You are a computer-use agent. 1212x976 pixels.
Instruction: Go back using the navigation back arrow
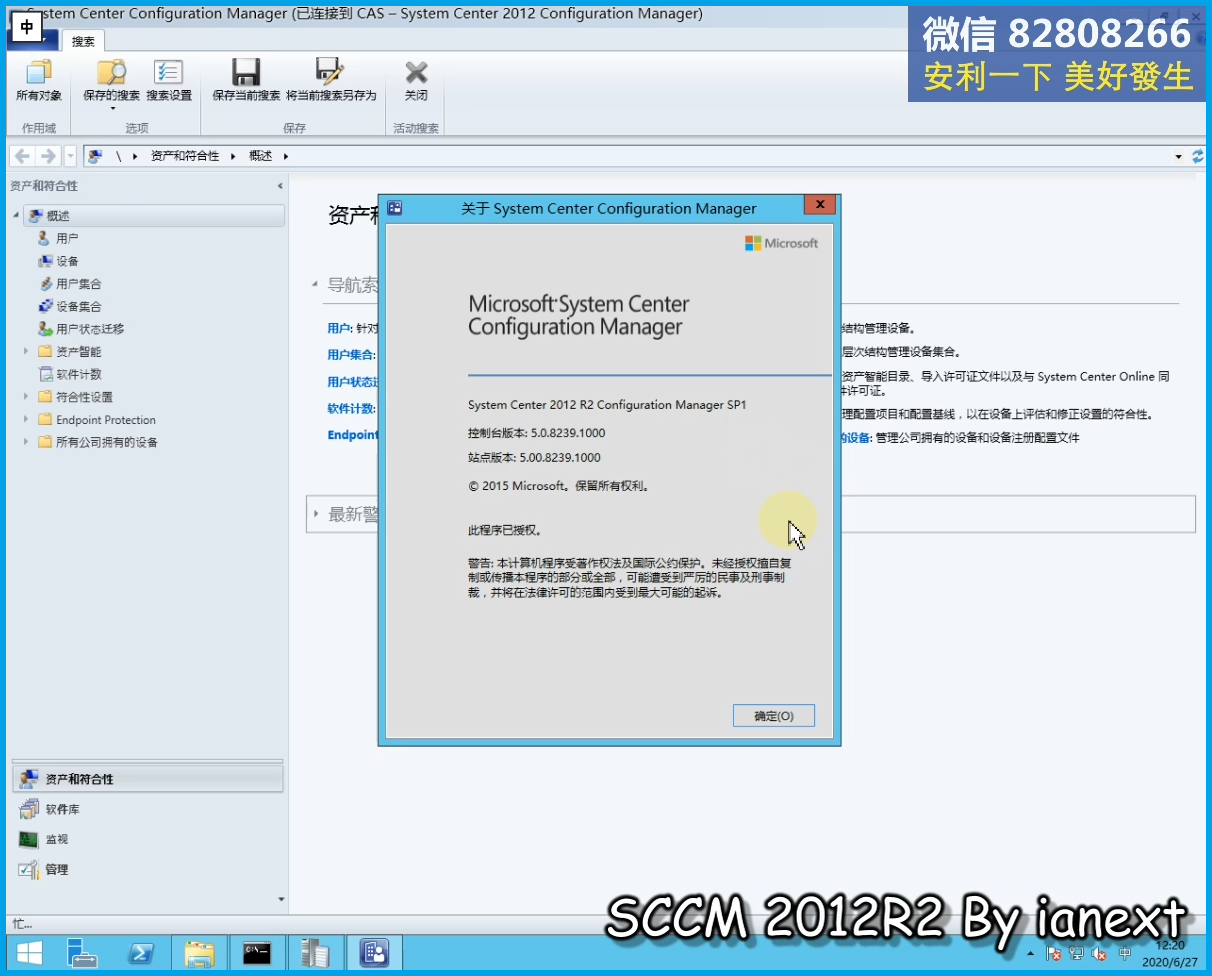(22, 156)
